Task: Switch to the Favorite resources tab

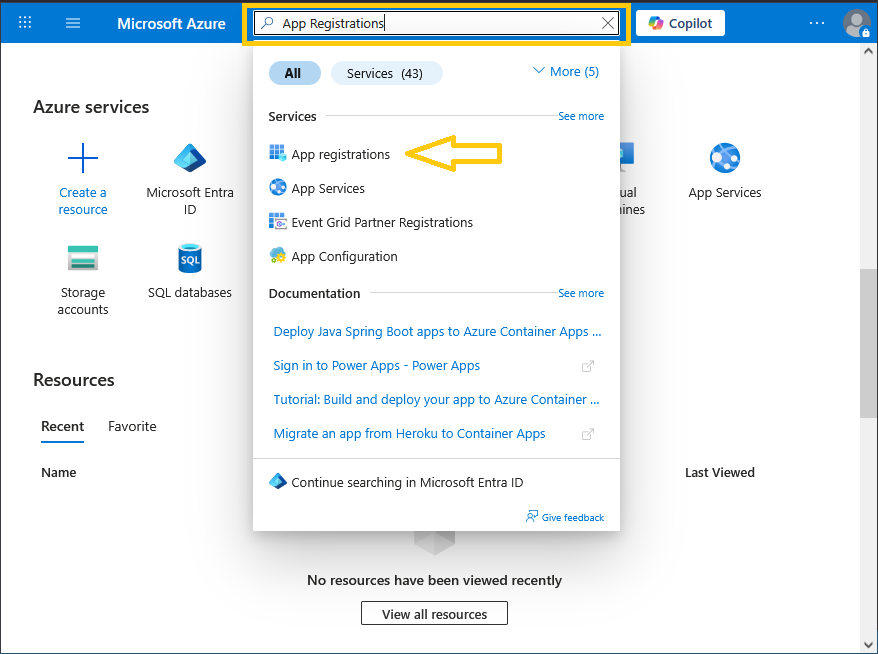Action: point(132,426)
